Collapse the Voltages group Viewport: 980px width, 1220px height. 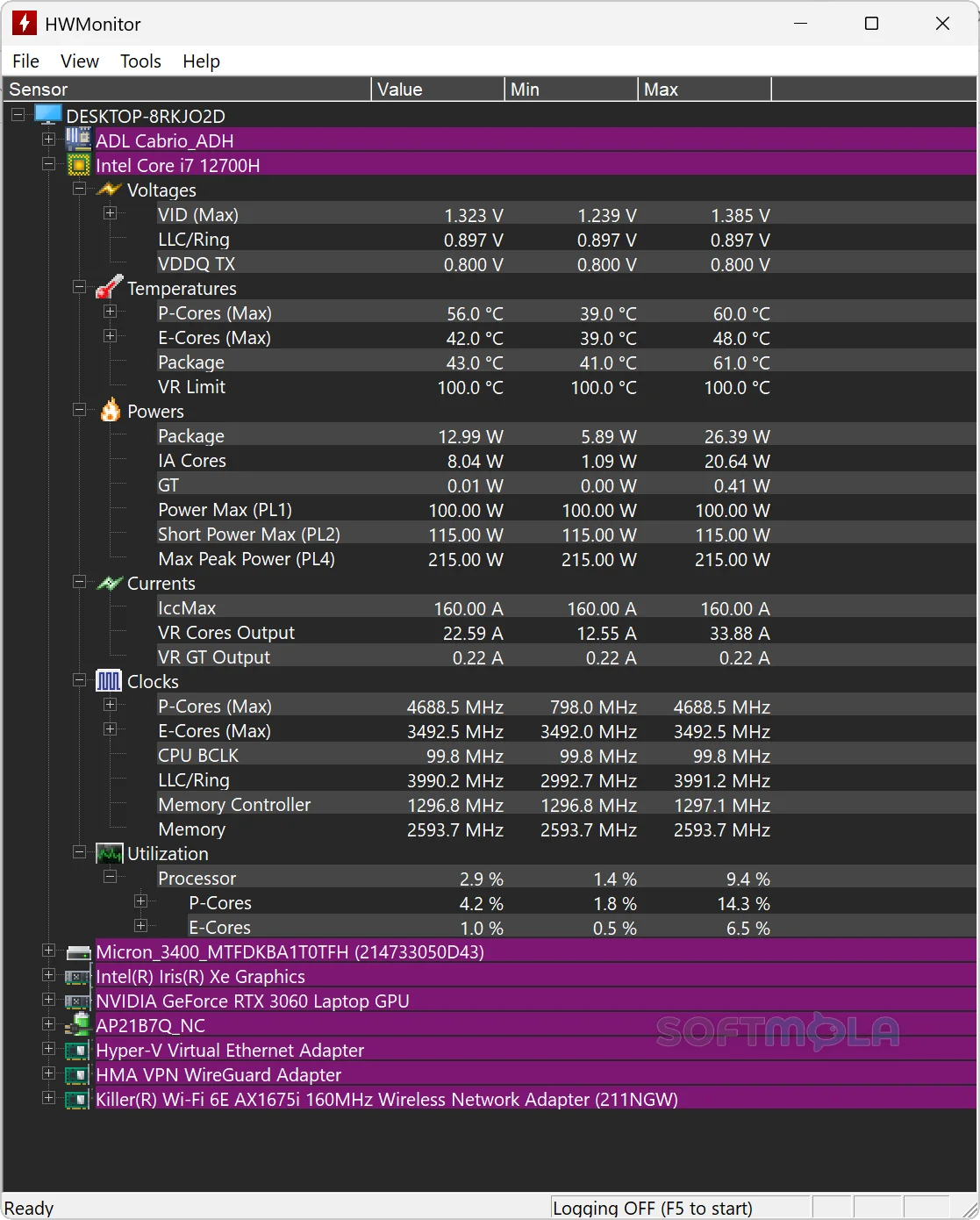click(x=79, y=189)
